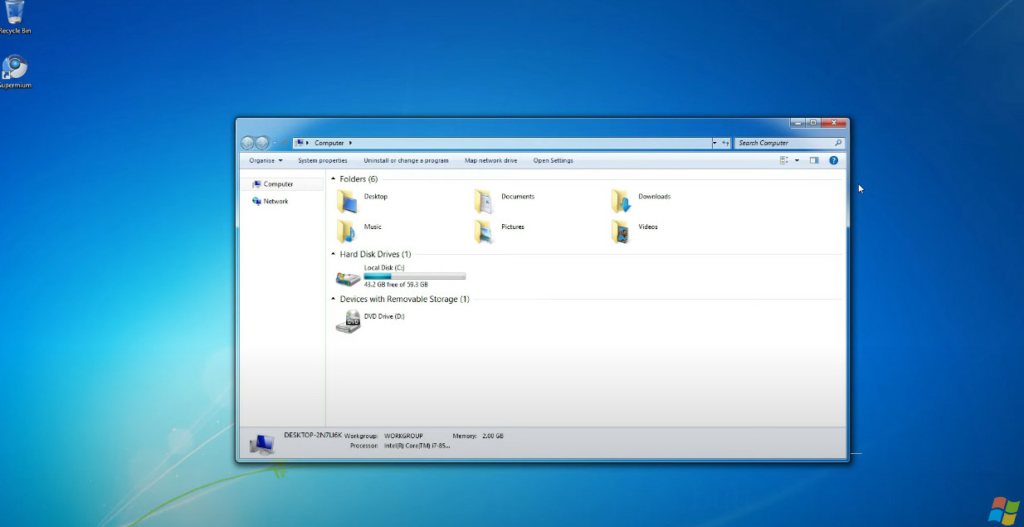Open the change view options dropdown arrow
The width and height of the screenshot is (1024, 527).
tap(797, 160)
